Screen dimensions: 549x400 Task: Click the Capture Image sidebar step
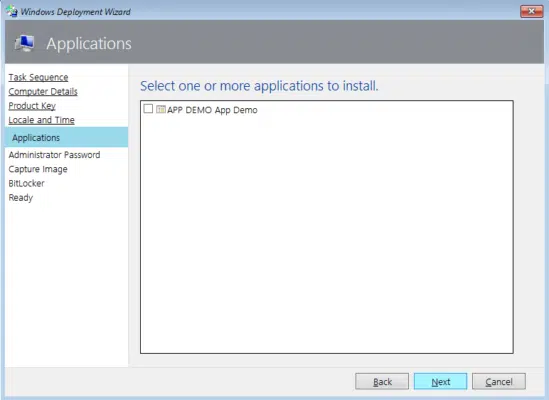(38, 169)
